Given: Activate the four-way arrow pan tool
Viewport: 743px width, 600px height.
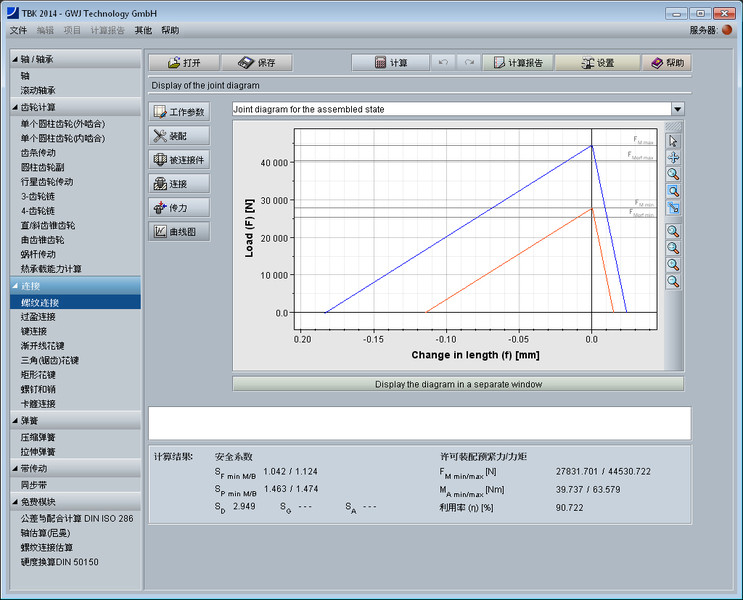Looking at the screenshot, I should pyautogui.click(x=673, y=157).
